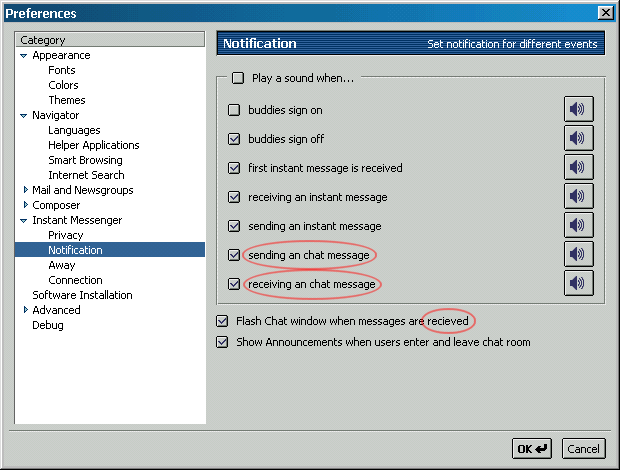Uncheck Flash Chat window when messages received

pos(222,321)
